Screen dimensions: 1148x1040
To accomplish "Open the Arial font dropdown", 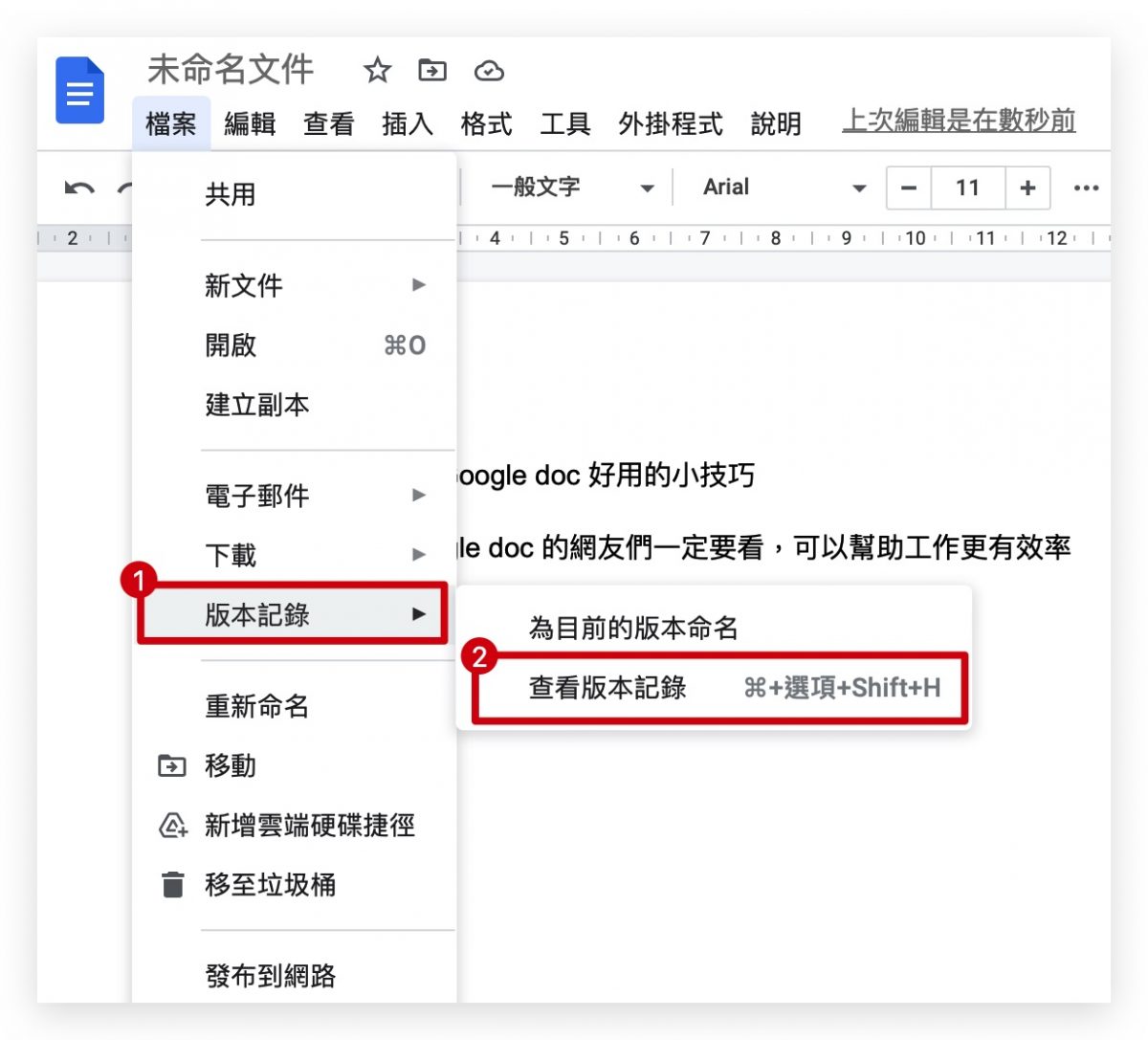I will tap(784, 188).
